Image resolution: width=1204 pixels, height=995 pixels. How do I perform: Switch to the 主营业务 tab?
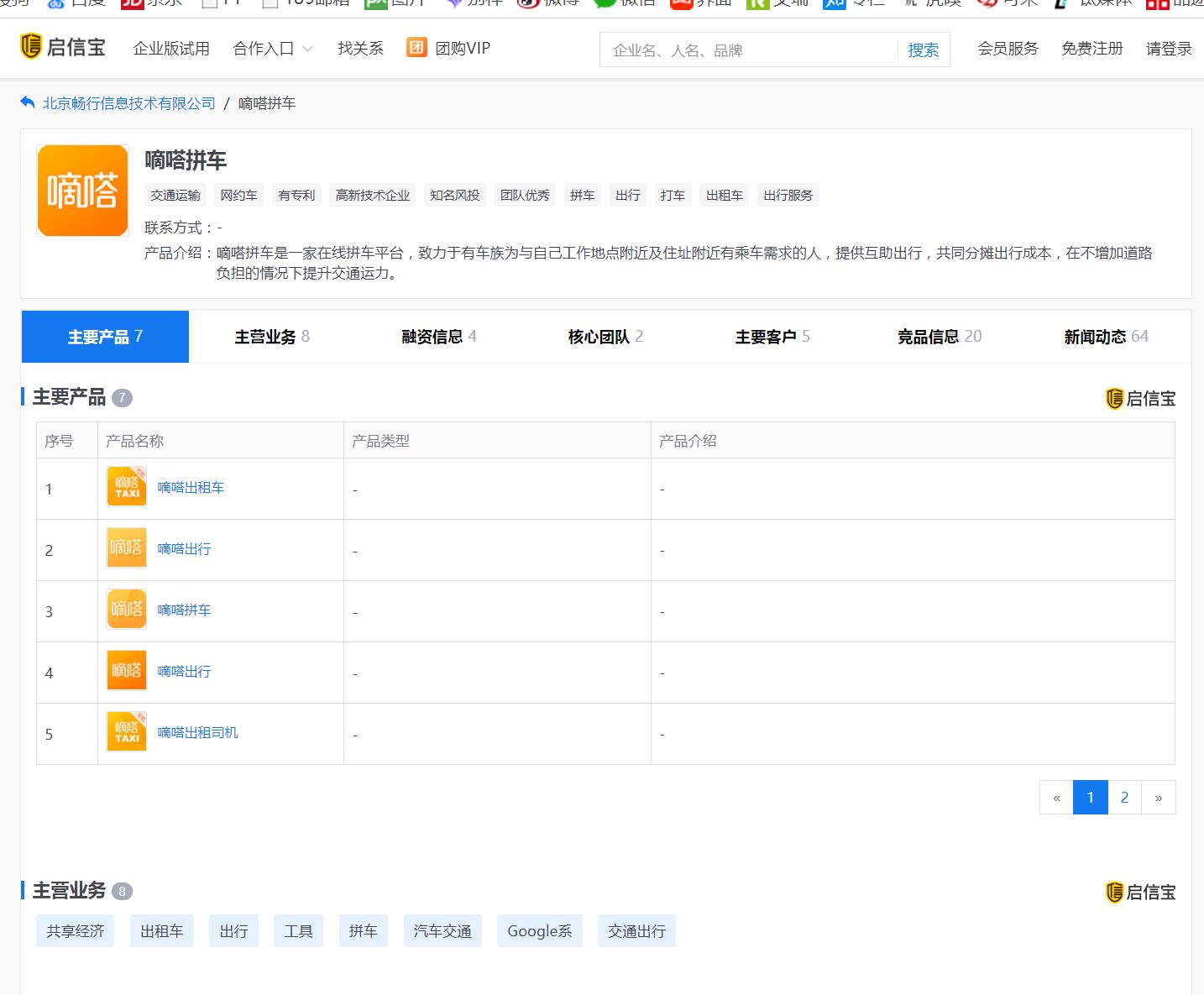[272, 337]
